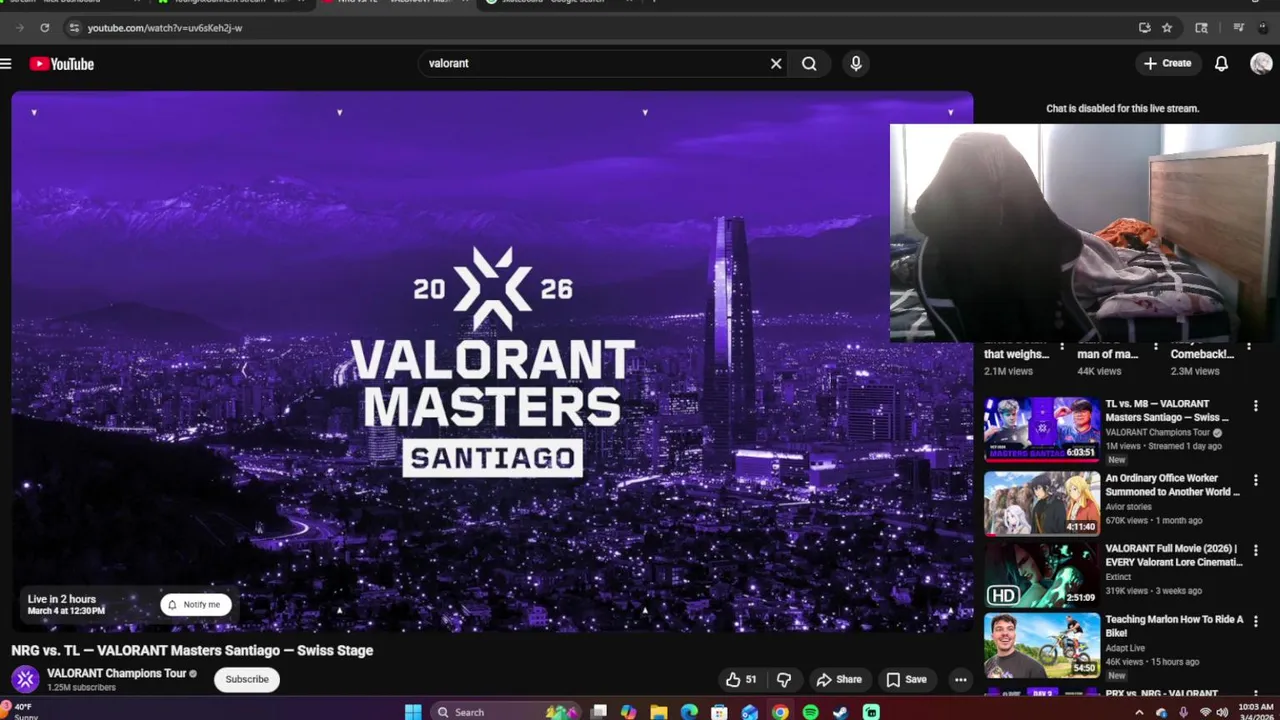1280x720 pixels.
Task: Show hidden tray icons chevron
Action: coord(1139,712)
